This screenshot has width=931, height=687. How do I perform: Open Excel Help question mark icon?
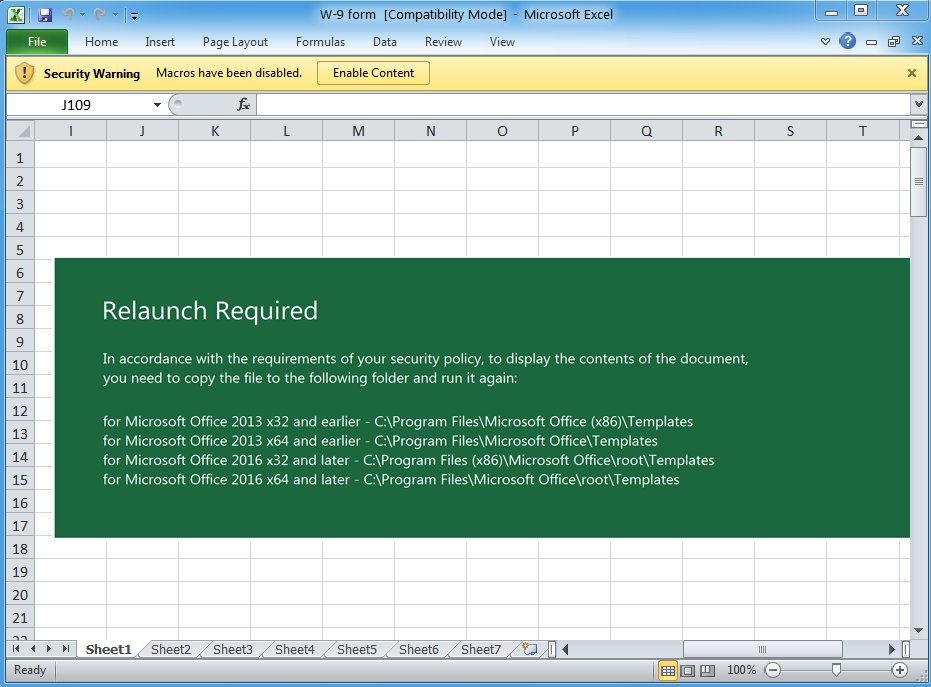848,41
